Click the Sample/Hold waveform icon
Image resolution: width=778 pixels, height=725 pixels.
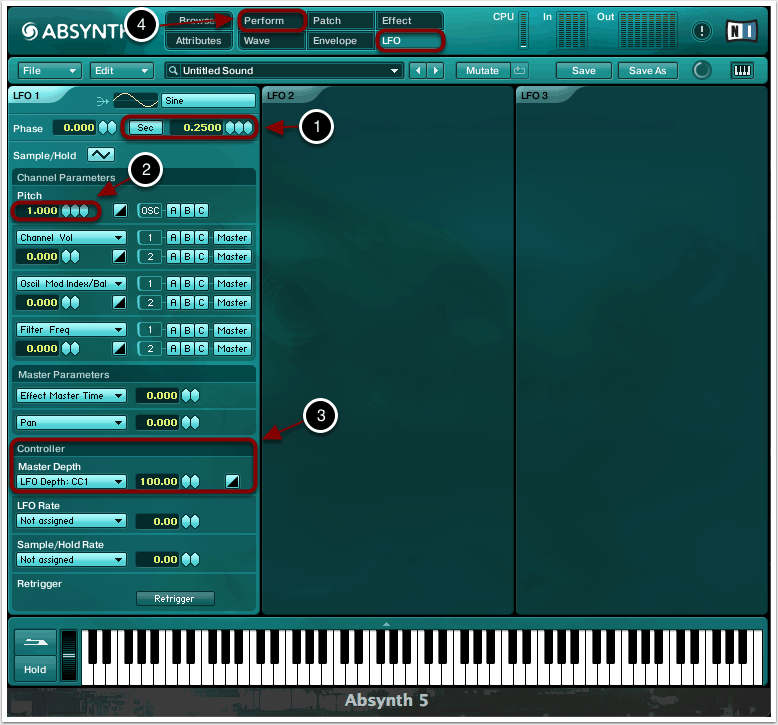(x=101, y=154)
